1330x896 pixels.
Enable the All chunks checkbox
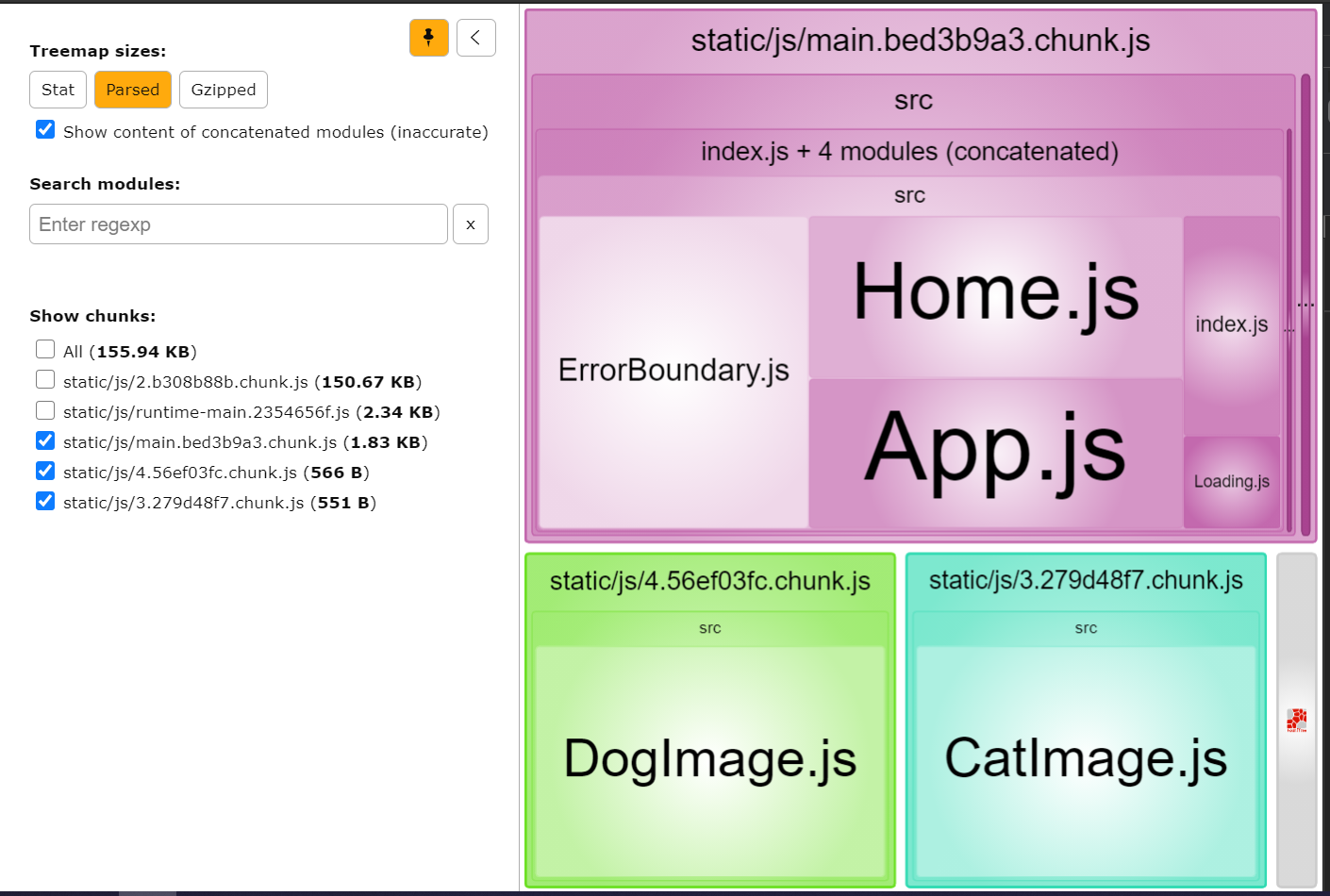click(x=44, y=349)
